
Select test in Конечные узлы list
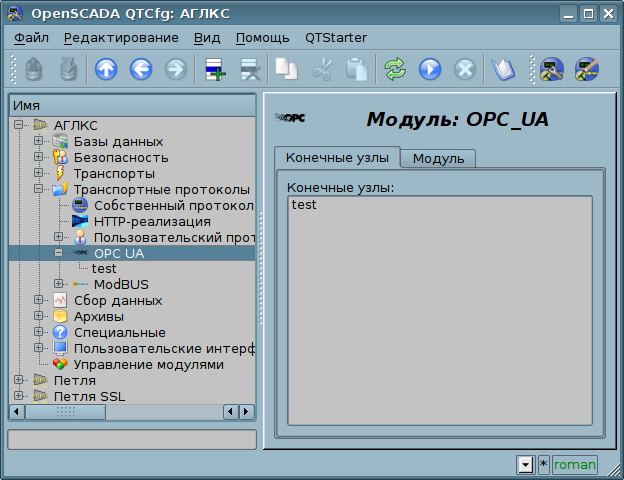(x=305, y=205)
